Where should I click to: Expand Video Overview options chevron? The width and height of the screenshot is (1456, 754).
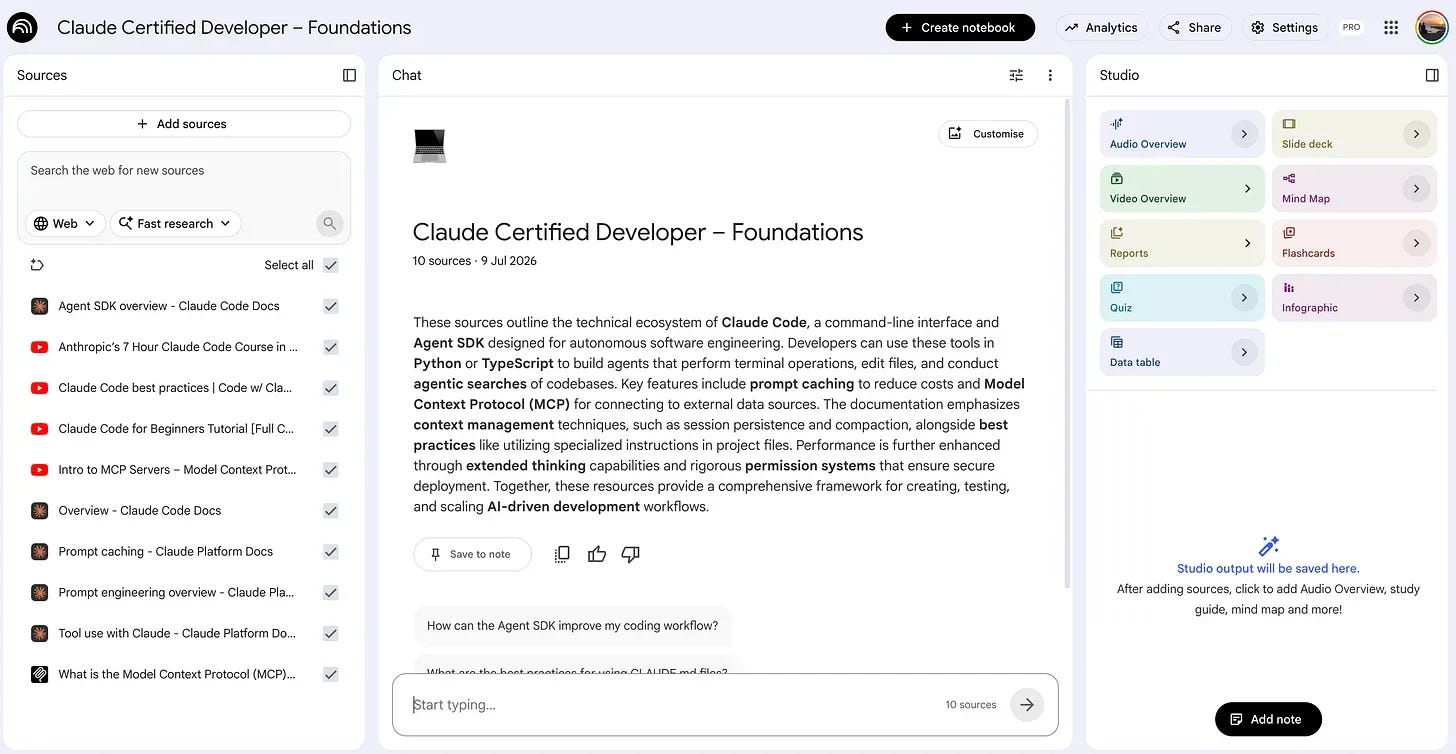1247,189
